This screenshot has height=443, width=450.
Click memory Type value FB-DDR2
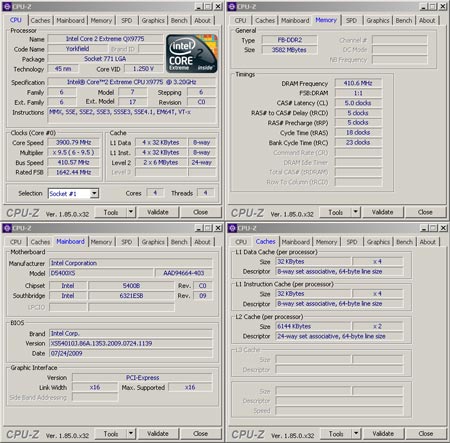290,40
